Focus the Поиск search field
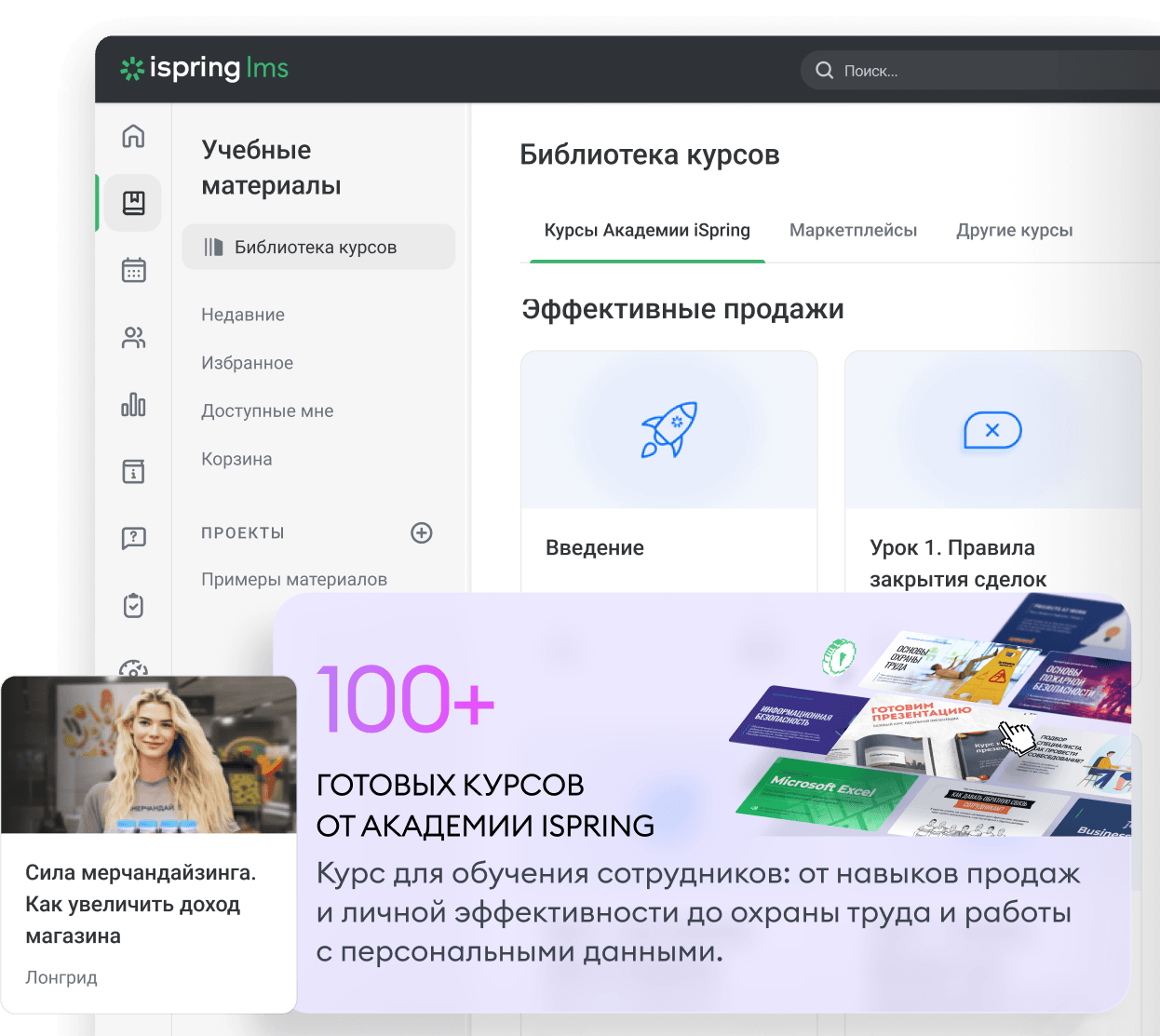Screen dimensions: 1160x1036 [980, 70]
